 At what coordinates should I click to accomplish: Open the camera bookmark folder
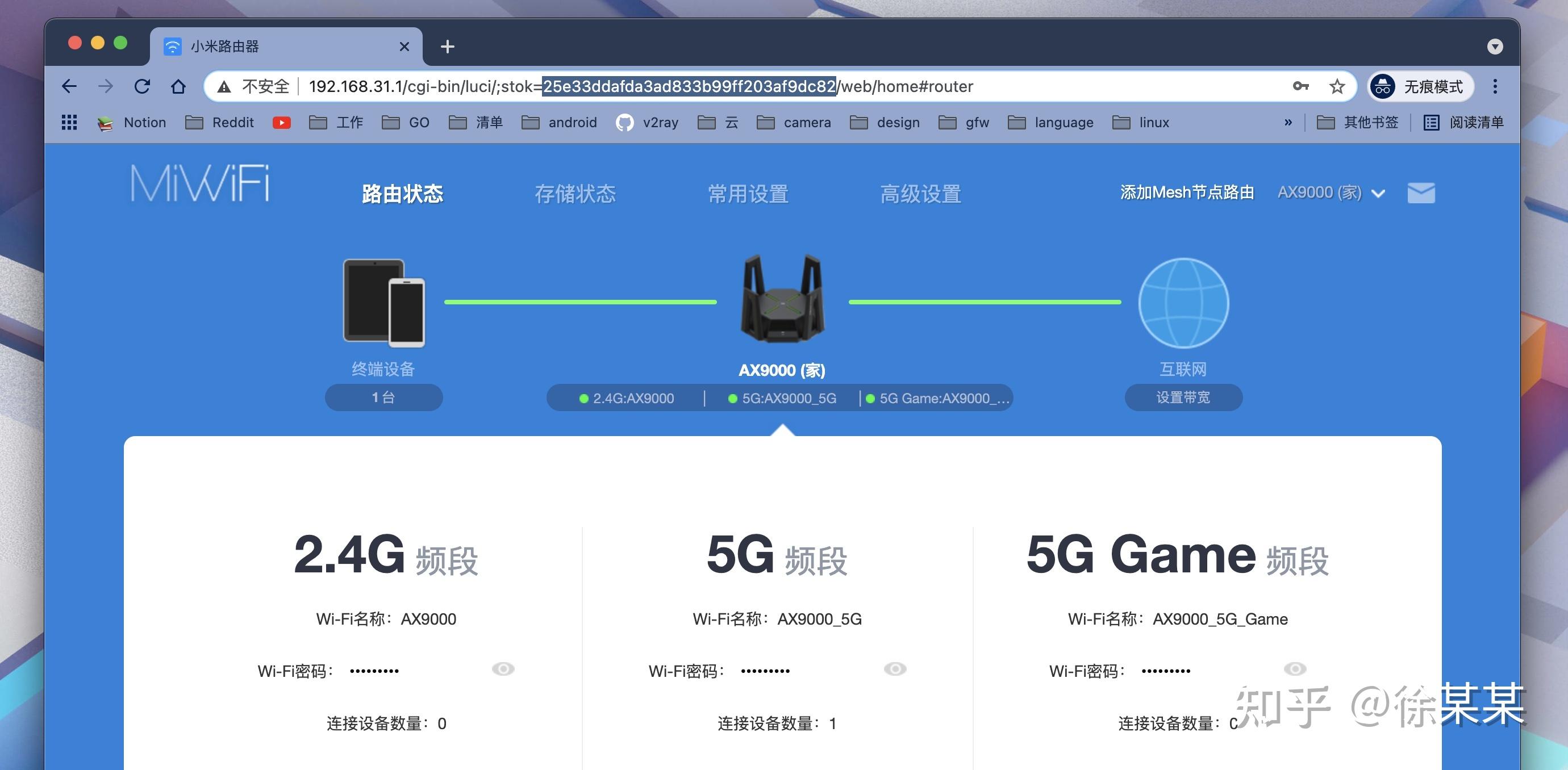794,122
